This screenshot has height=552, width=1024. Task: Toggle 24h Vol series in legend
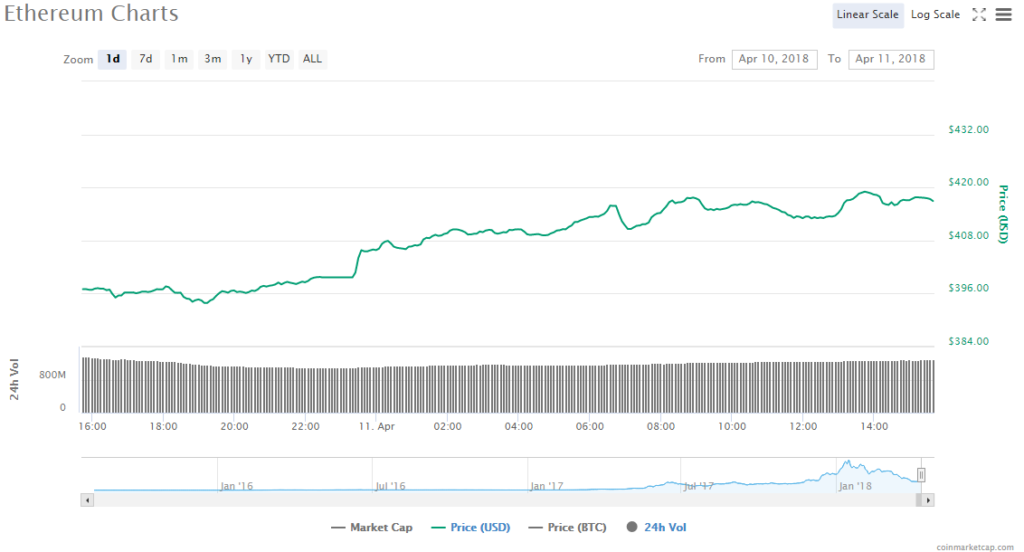coord(659,527)
